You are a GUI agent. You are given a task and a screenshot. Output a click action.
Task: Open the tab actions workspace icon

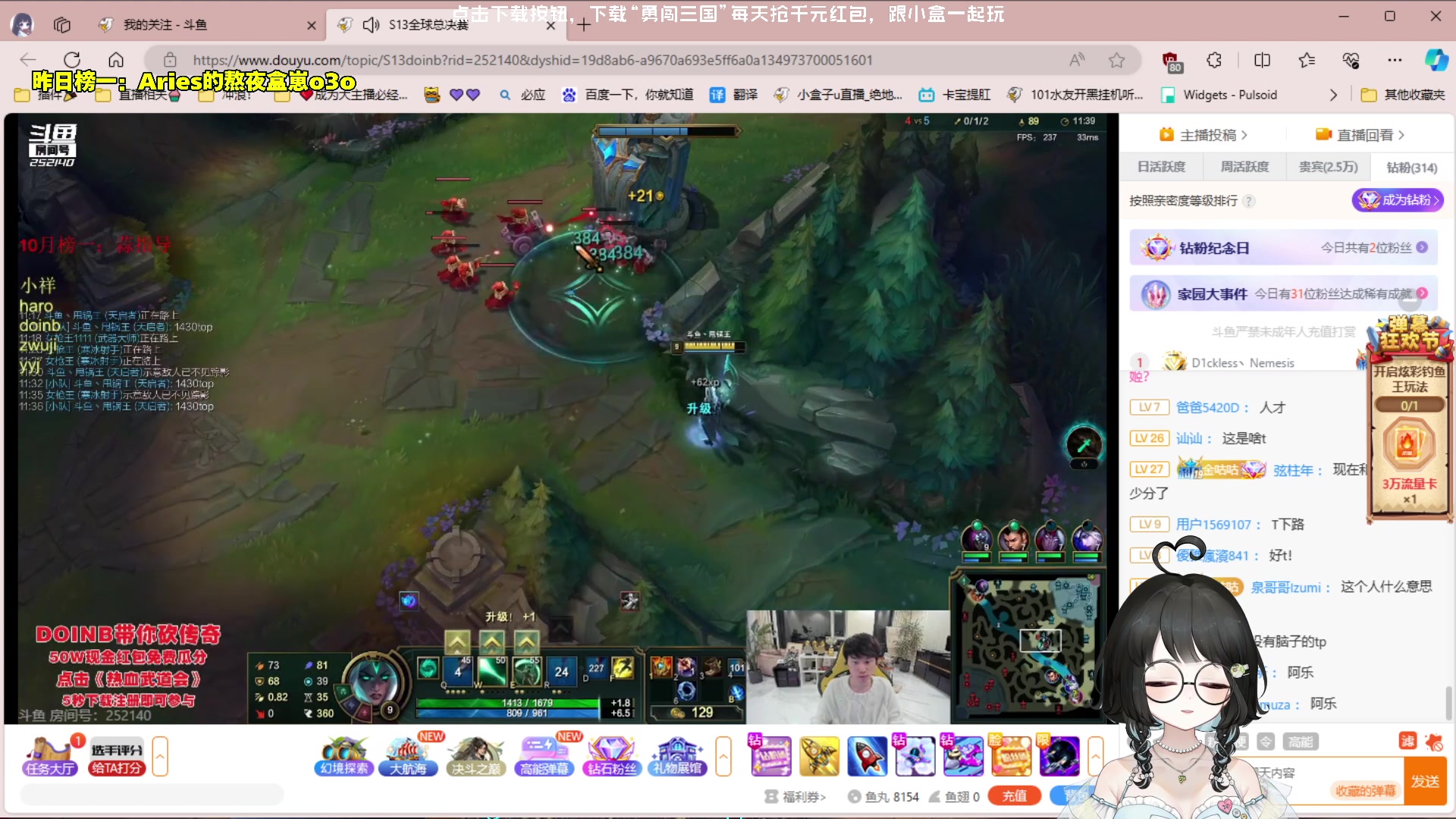tap(62, 25)
